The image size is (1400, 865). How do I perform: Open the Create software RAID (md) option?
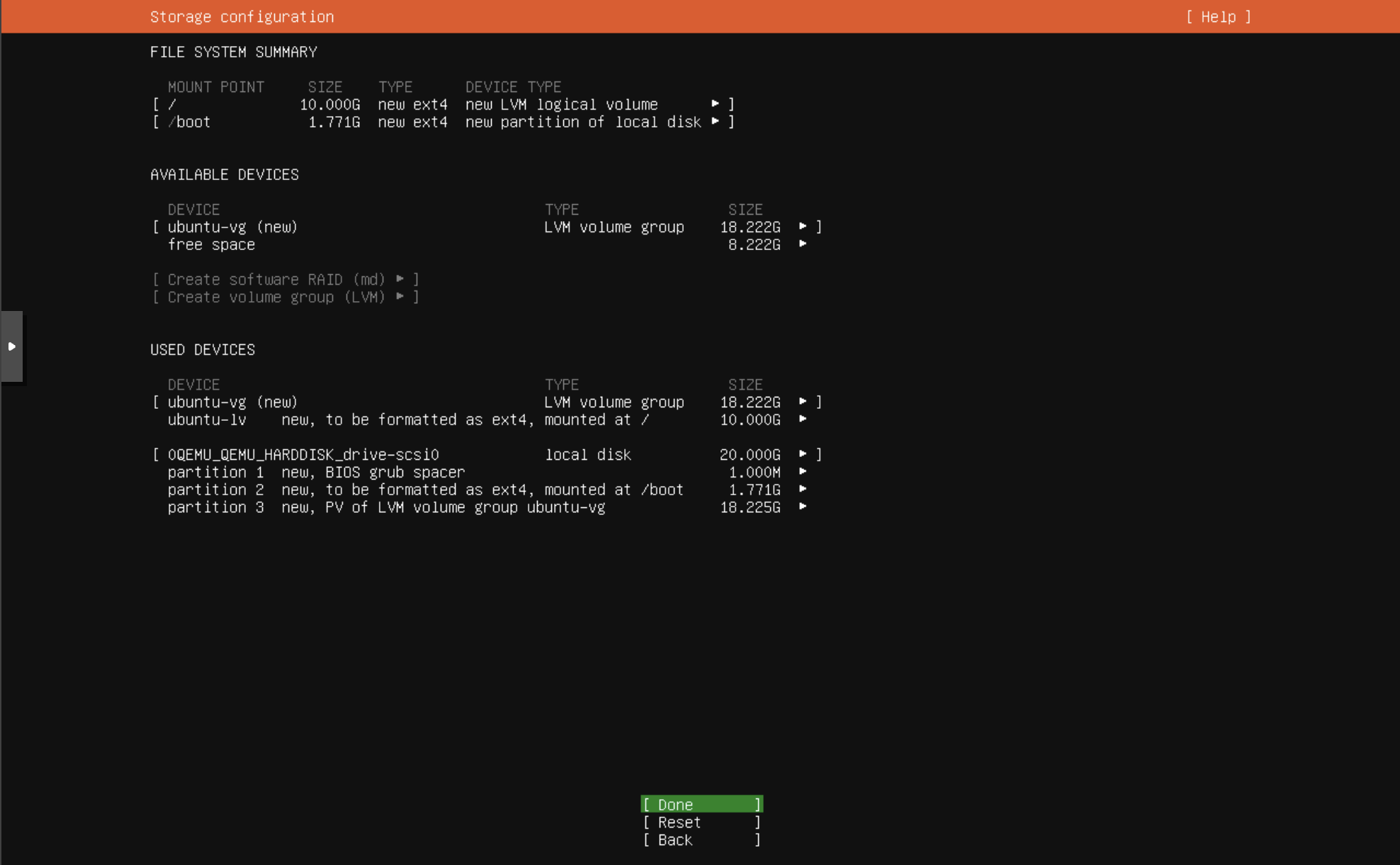point(276,279)
